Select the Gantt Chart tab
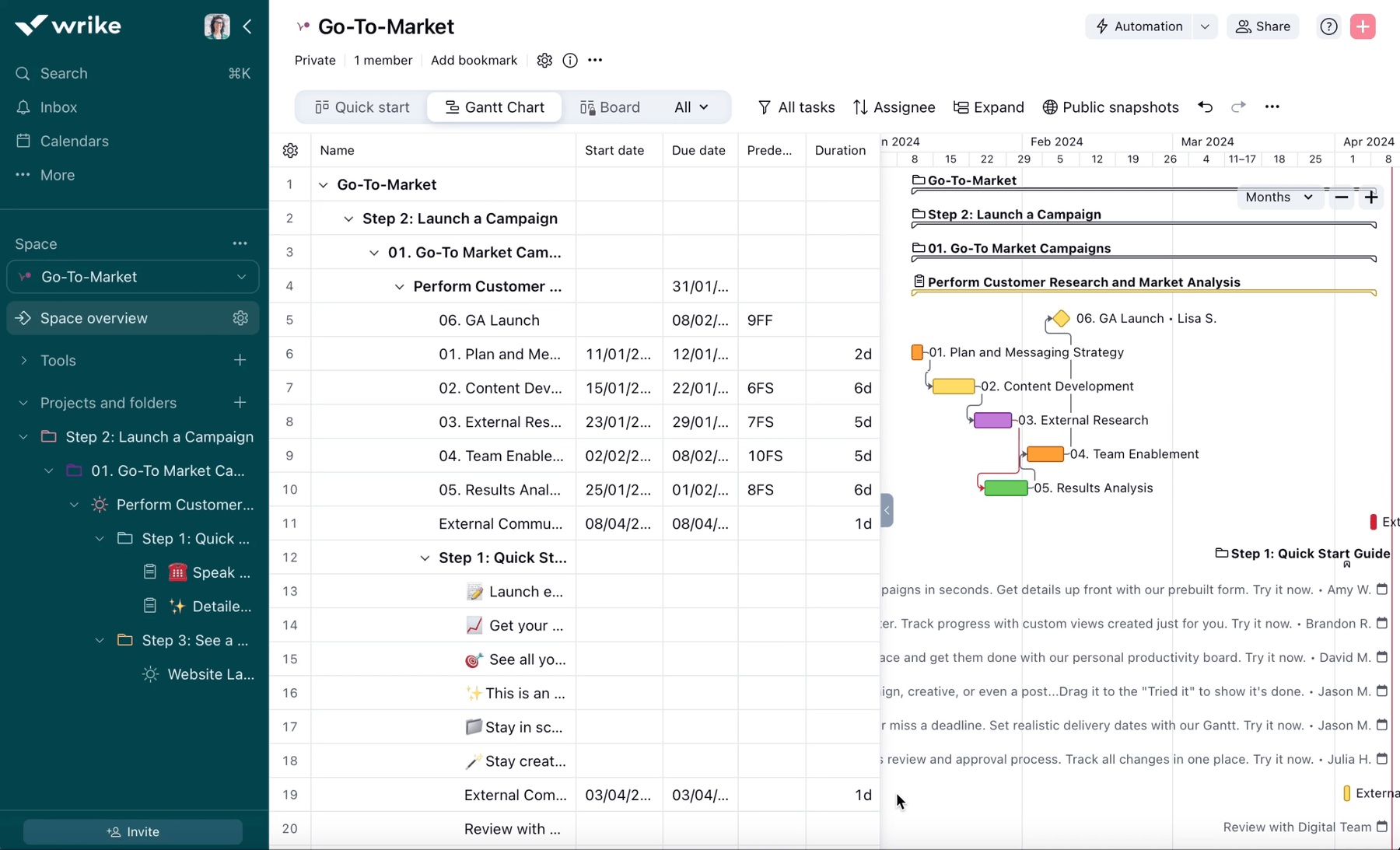1400x850 pixels. coord(495,107)
